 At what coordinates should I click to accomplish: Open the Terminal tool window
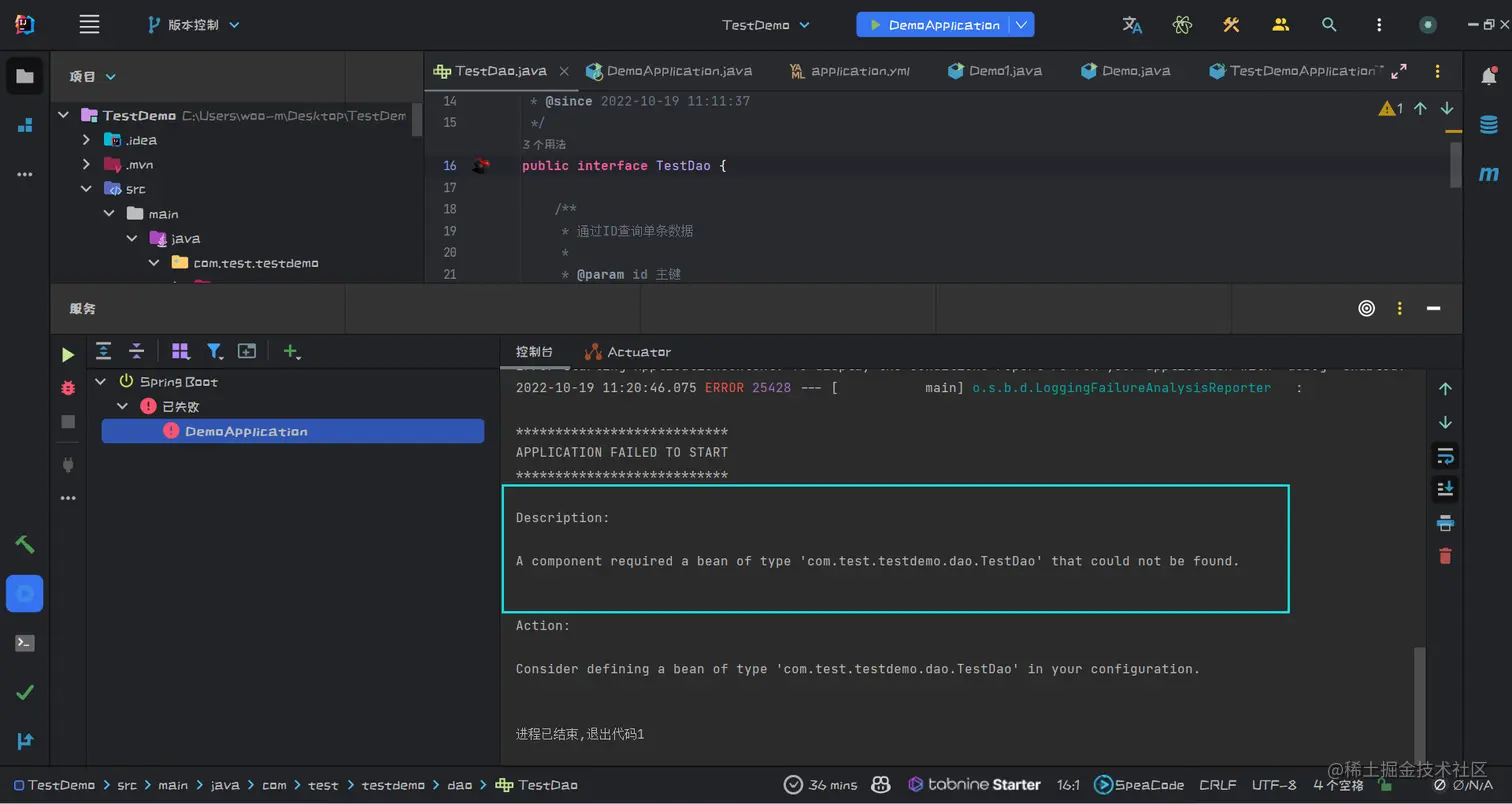(25, 643)
